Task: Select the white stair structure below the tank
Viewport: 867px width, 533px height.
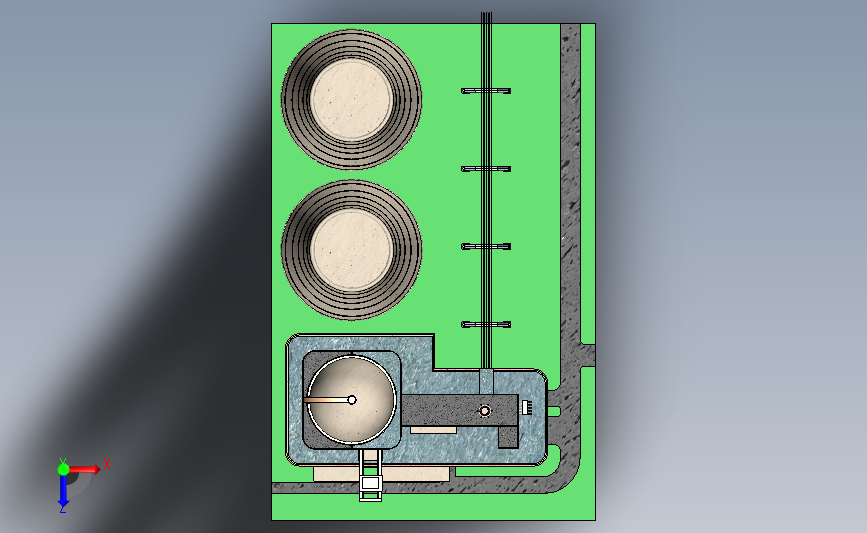Action: pyautogui.click(x=370, y=474)
